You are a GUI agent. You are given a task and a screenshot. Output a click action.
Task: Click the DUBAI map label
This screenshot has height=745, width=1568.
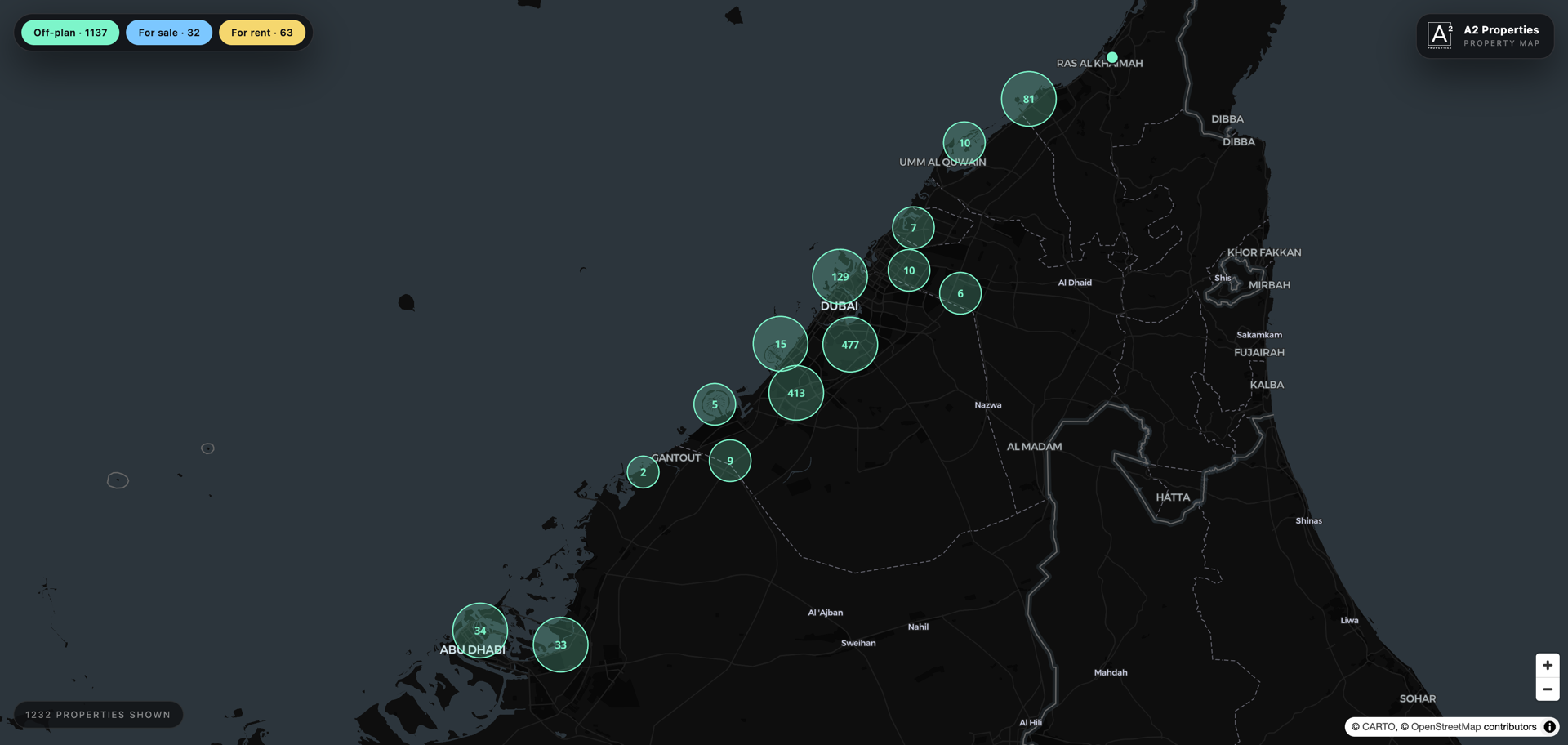[839, 306]
